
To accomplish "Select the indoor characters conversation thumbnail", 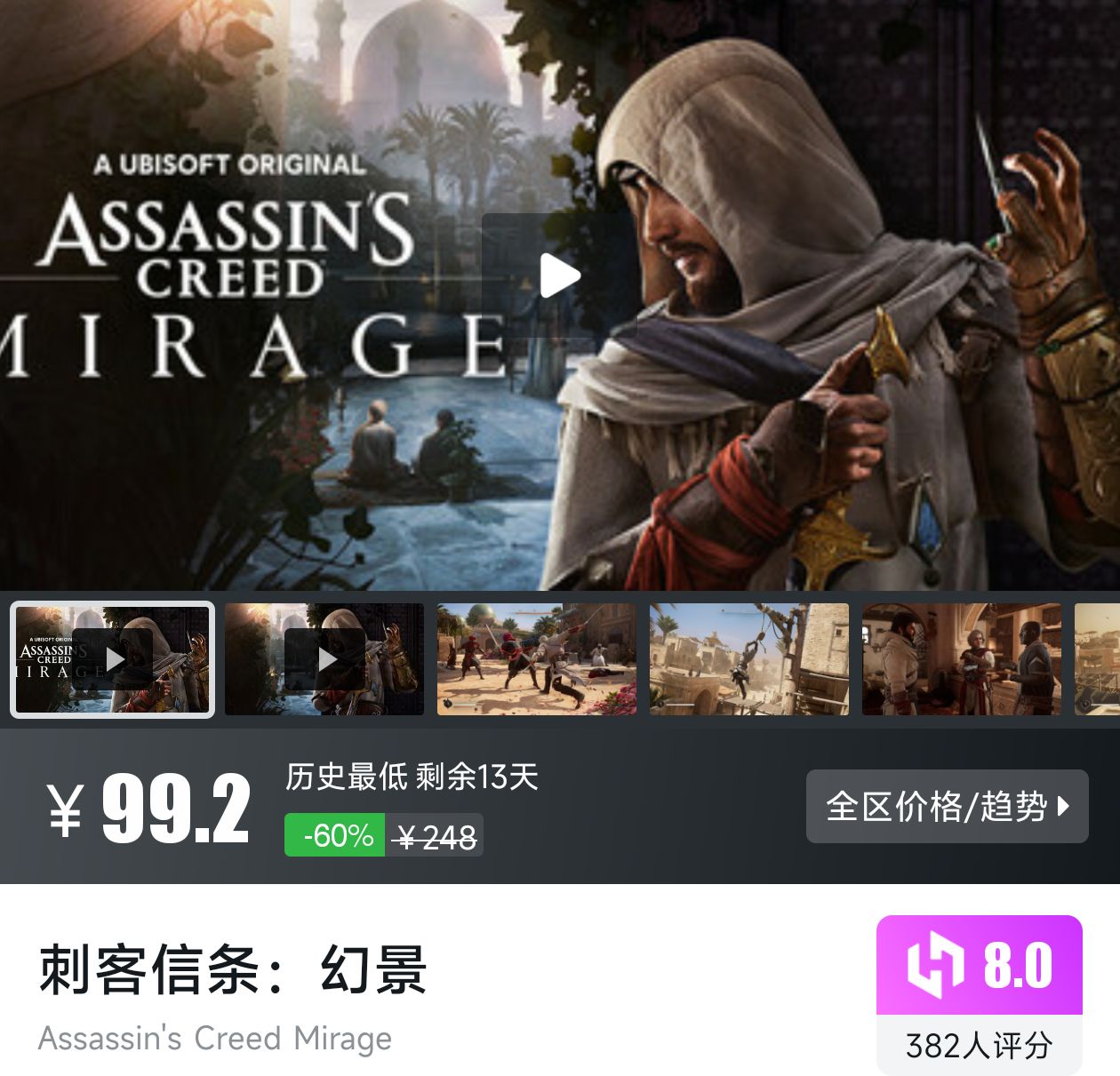I will click(962, 659).
